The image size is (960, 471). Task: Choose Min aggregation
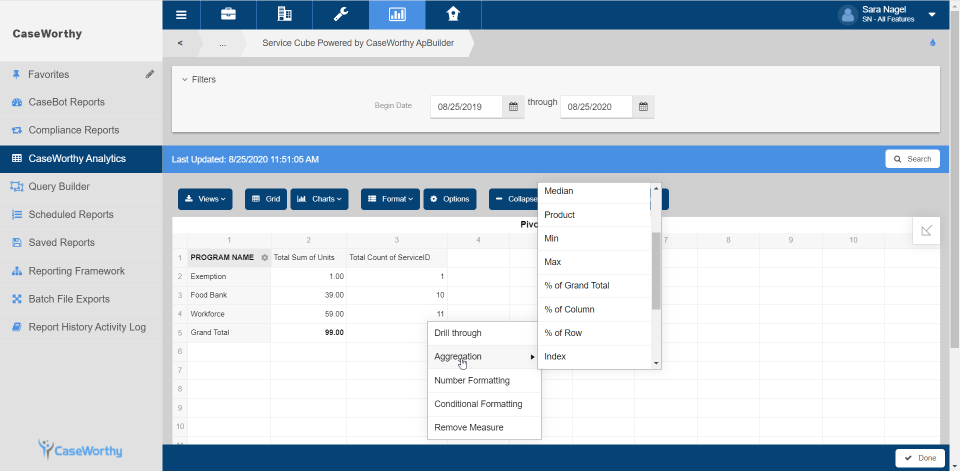(x=594, y=238)
